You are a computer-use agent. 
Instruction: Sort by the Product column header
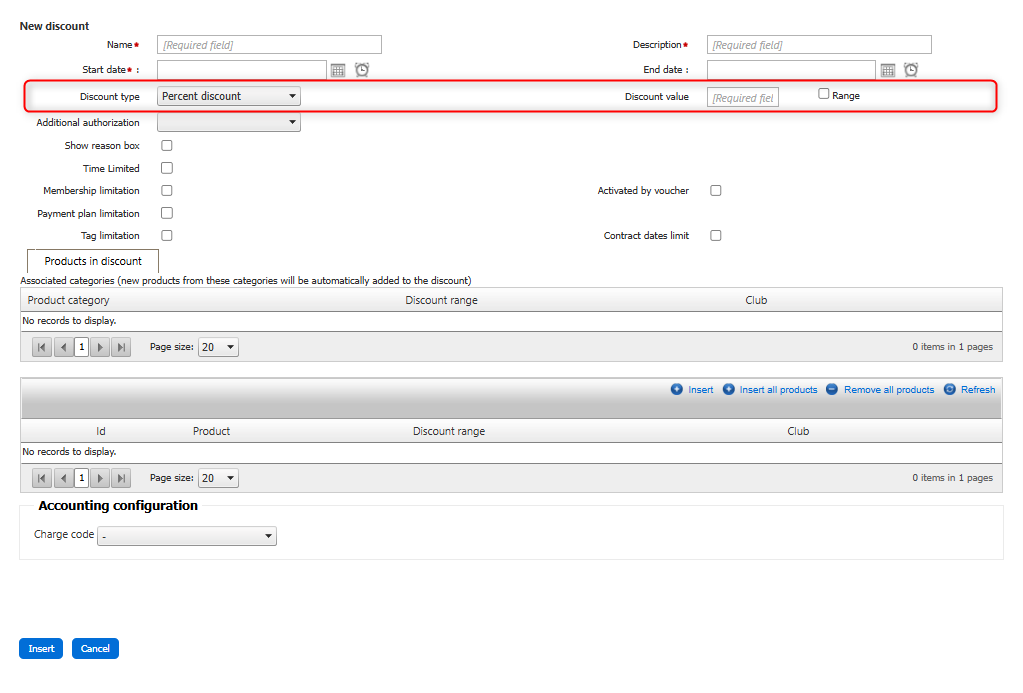point(211,432)
